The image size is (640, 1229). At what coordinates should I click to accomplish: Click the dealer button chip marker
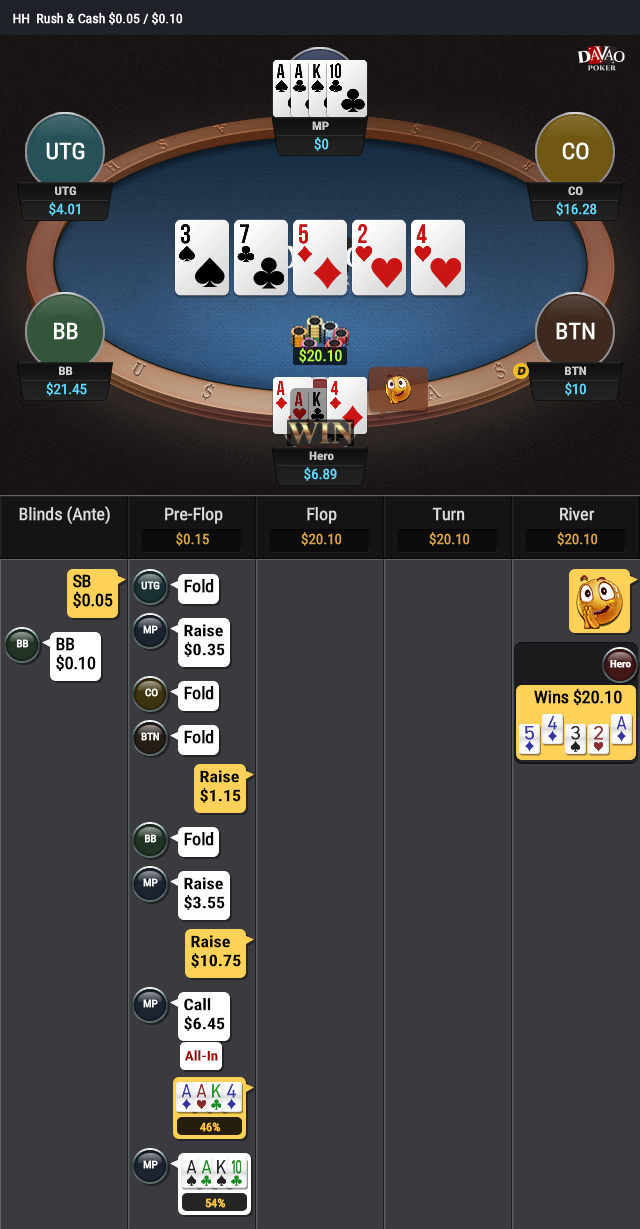pyautogui.click(x=520, y=371)
